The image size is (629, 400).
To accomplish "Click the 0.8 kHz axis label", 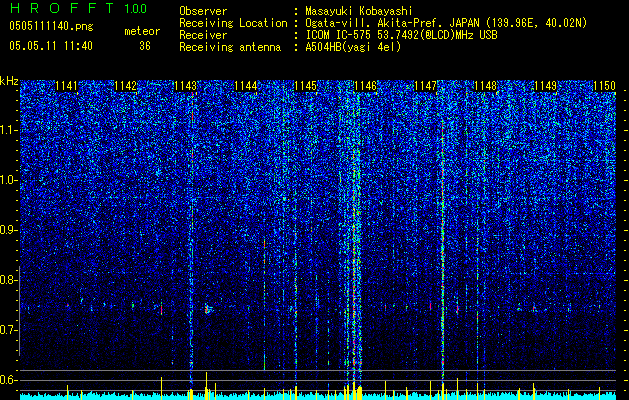I will pos(9,280).
